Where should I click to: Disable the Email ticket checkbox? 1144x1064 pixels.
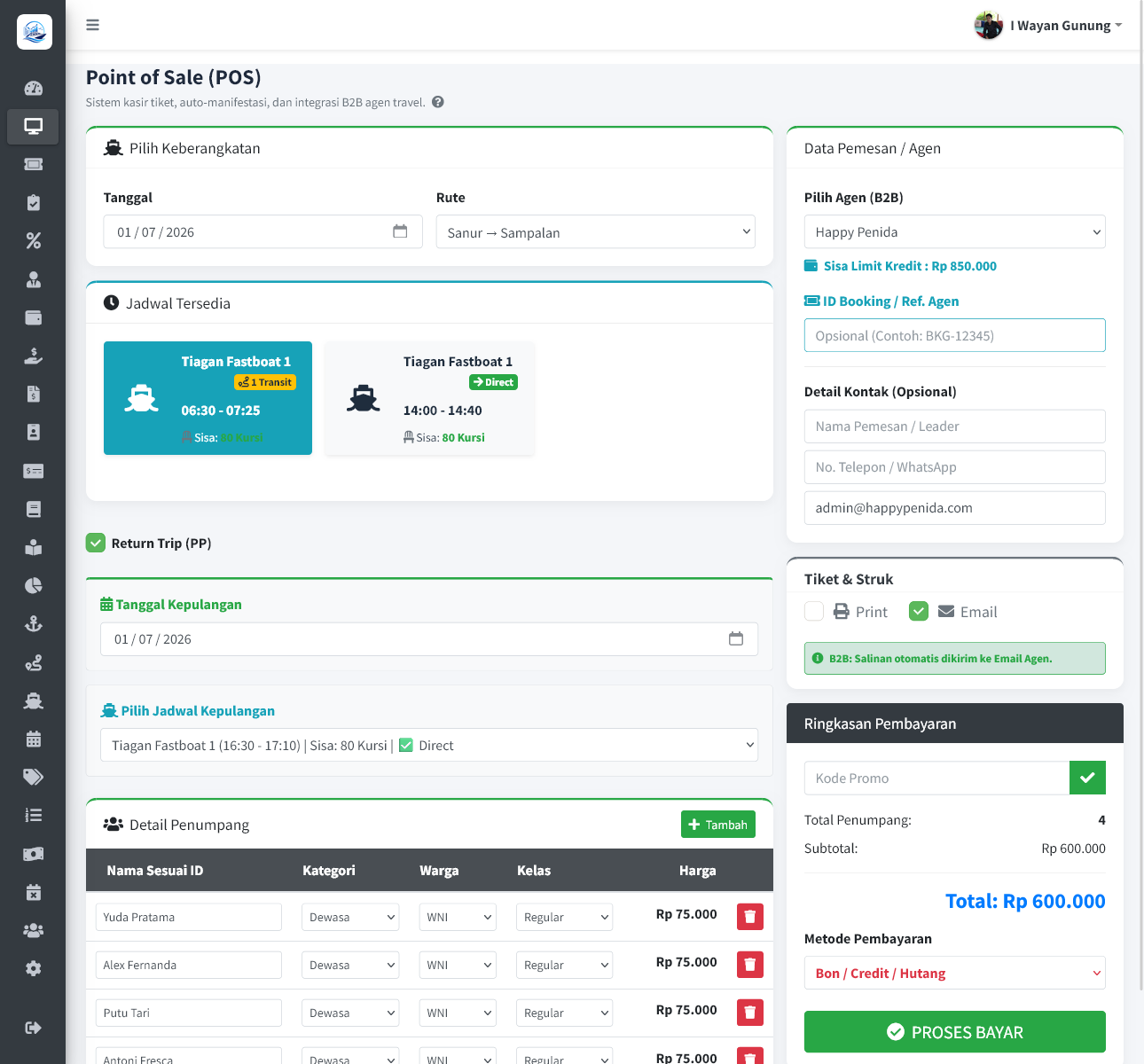point(919,611)
